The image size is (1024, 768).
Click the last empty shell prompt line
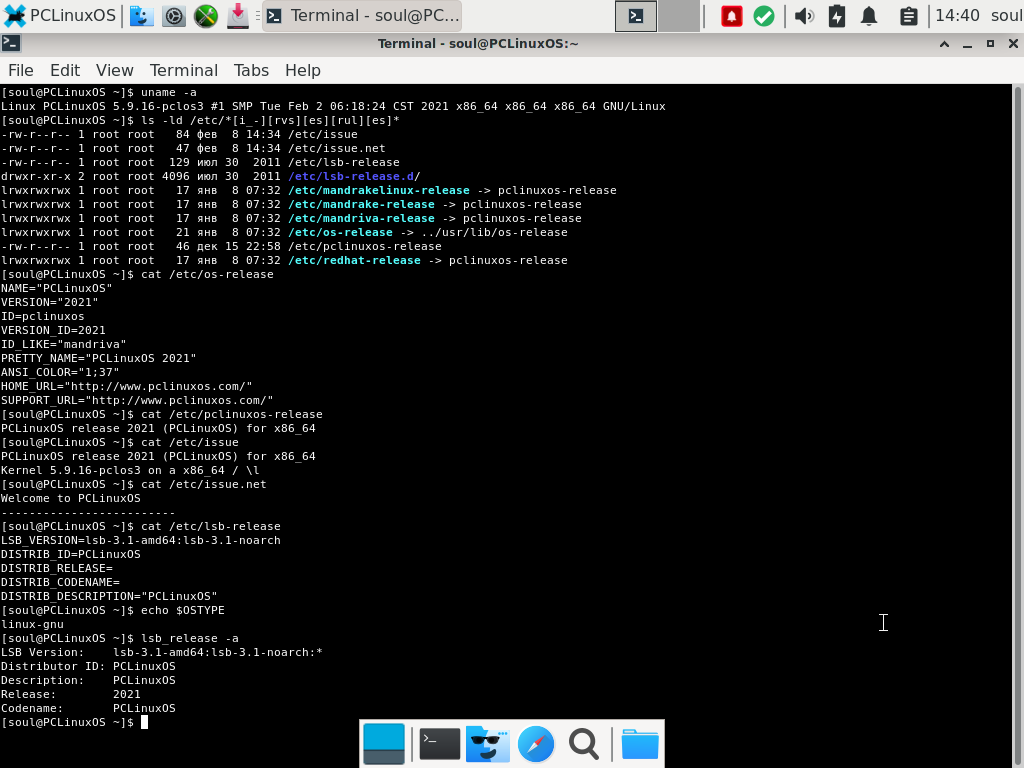pos(74,722)
